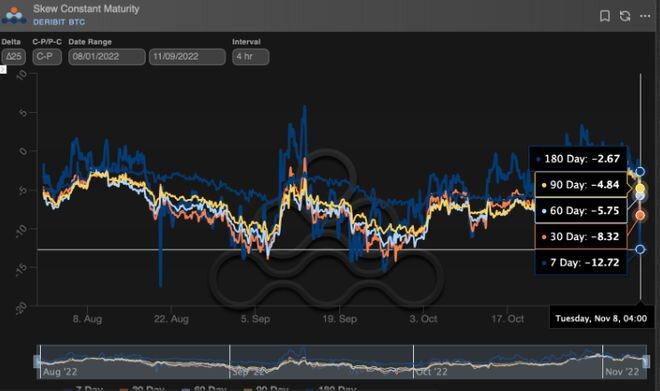Image resolution: width=660 pixels, height=391 pixels.
Task: Click the 22. Aug x-axis label
Action: tap(171, 319)
